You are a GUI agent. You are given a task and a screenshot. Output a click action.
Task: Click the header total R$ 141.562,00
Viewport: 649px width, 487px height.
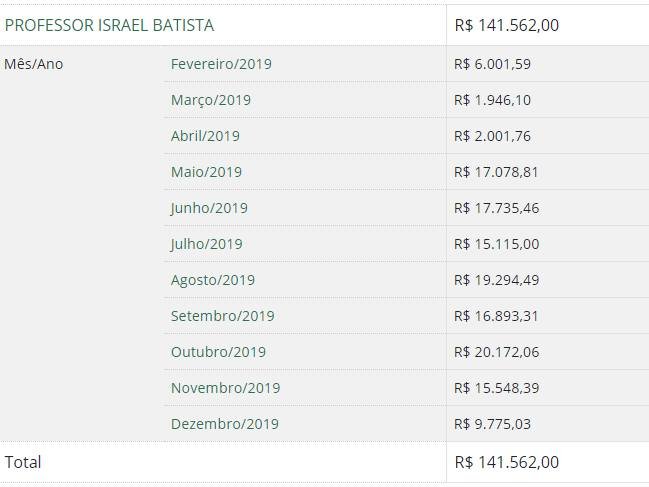507,25
